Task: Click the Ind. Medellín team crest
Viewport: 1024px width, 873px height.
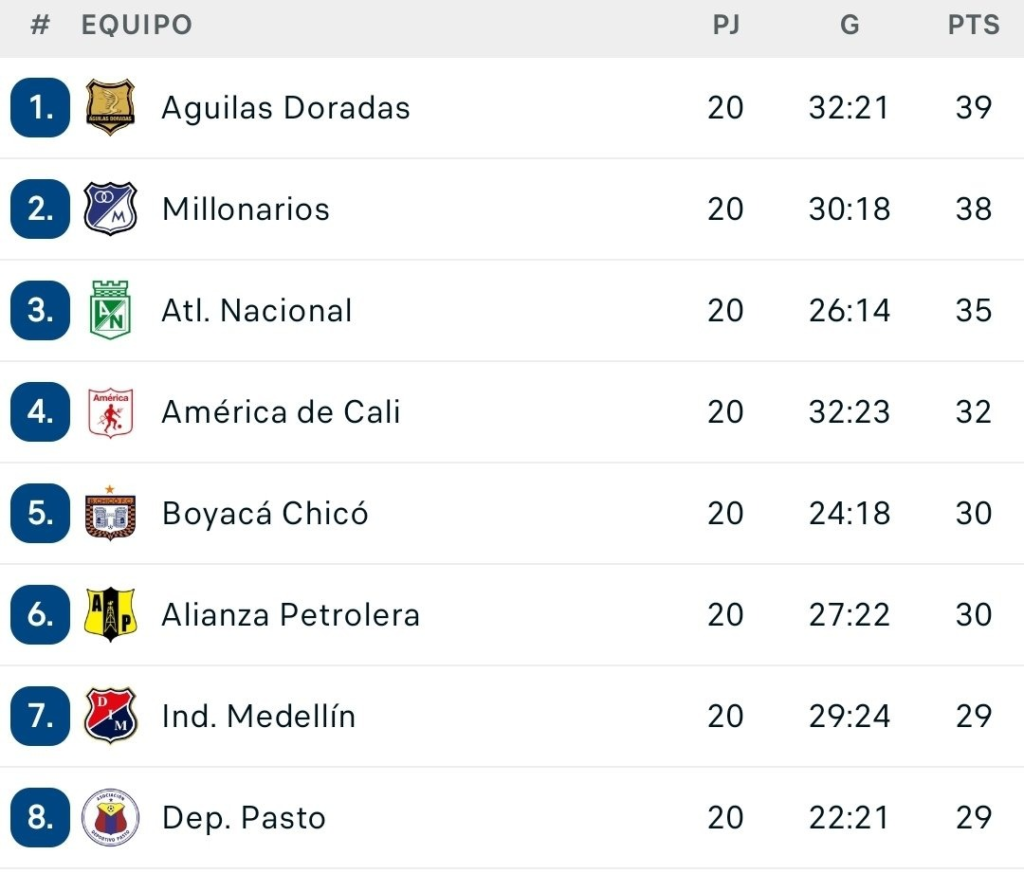Action: (110, 716)
